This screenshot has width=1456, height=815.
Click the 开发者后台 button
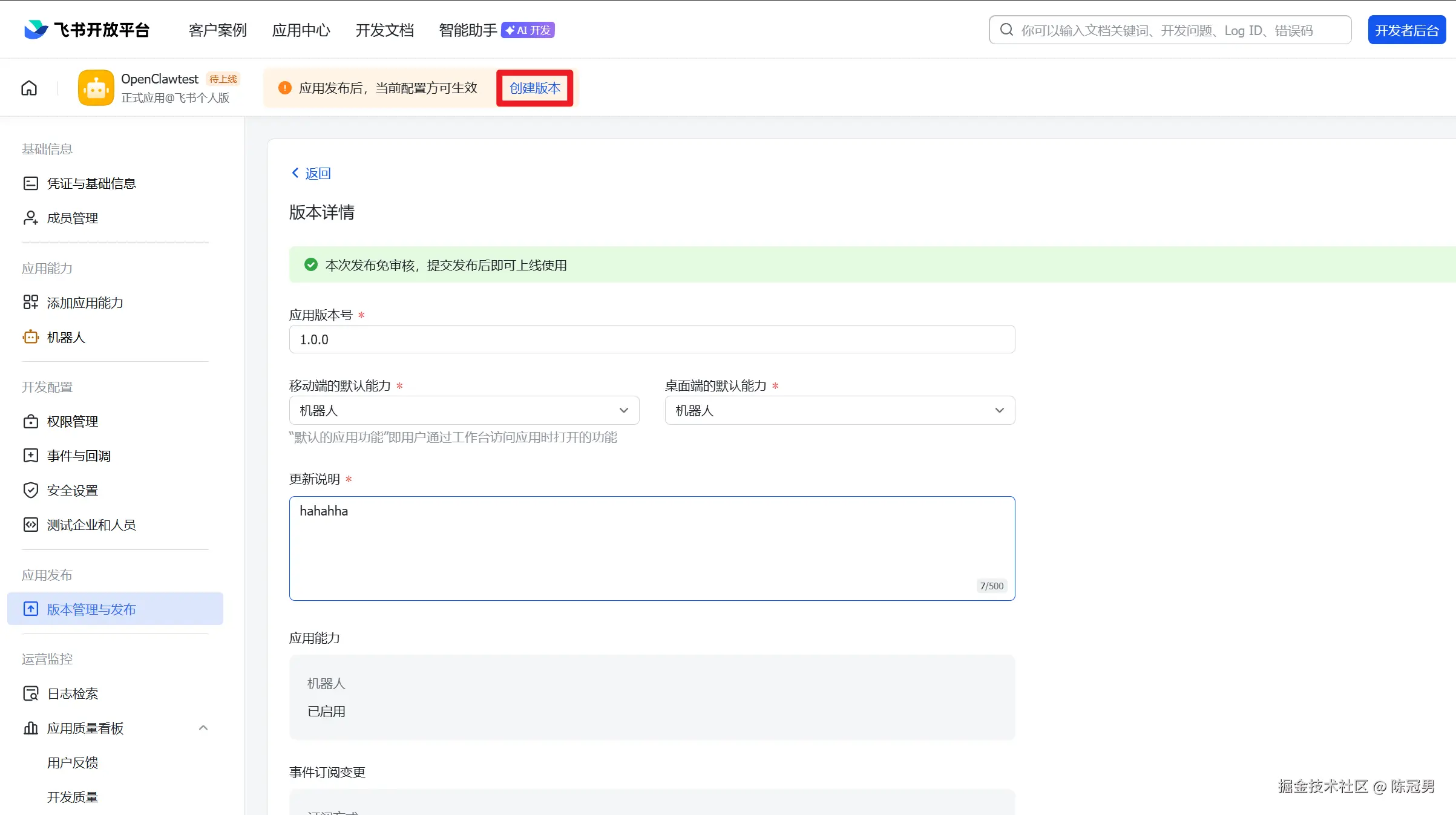pos(1406,30)
